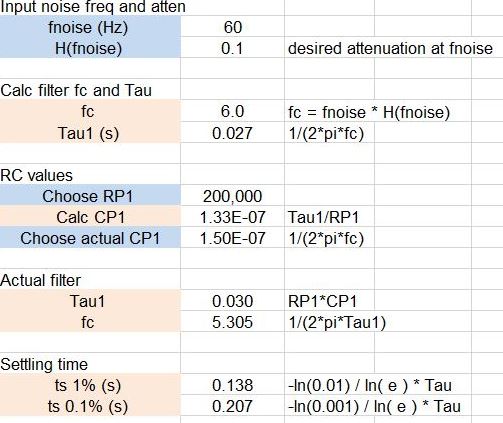Screen dimensions: 503x423
Task: Click the Choose RP1 value 200,000
Action: [x=233, y=196]
